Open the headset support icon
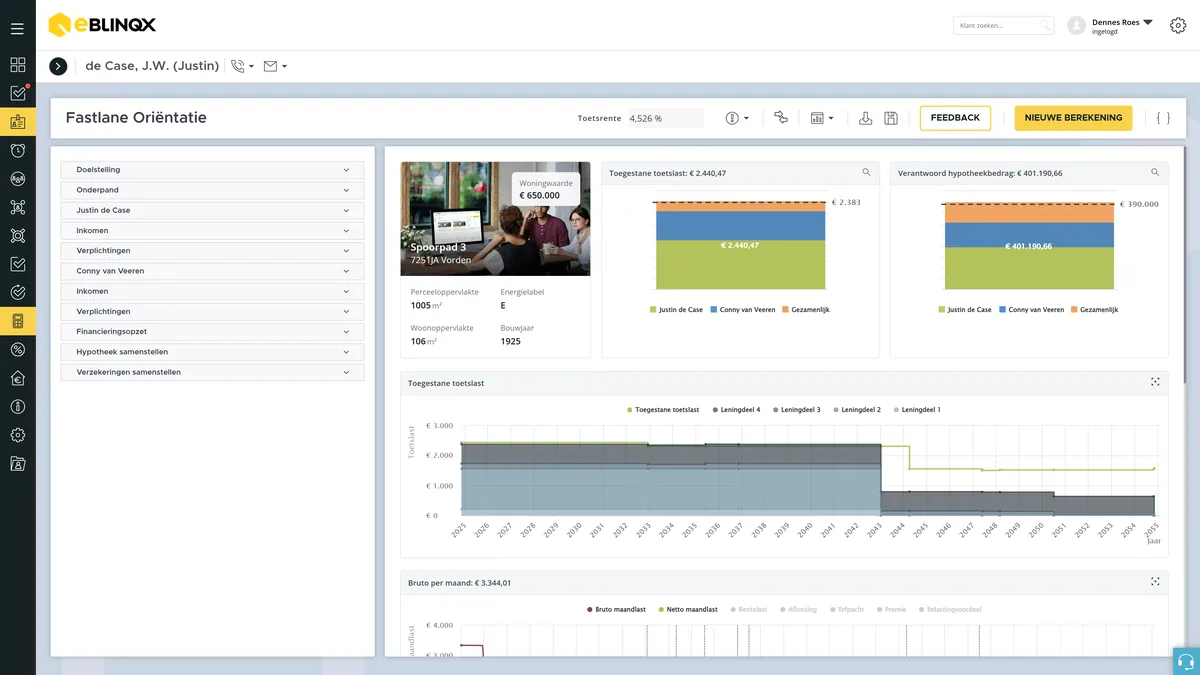Viewport: 1200px width, 675px height. coord(1186,662)
